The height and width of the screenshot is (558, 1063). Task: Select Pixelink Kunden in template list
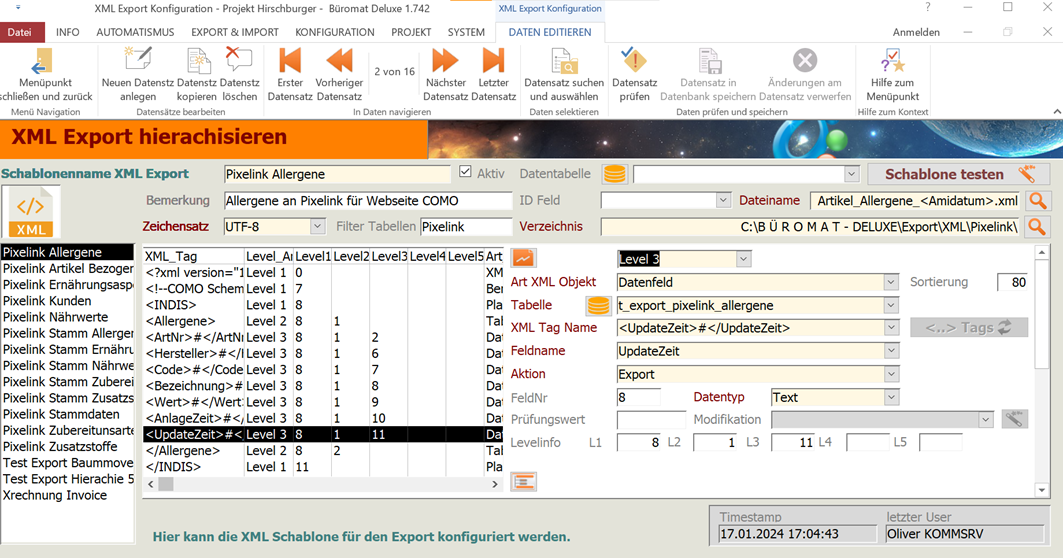click(x=48, y=301)
